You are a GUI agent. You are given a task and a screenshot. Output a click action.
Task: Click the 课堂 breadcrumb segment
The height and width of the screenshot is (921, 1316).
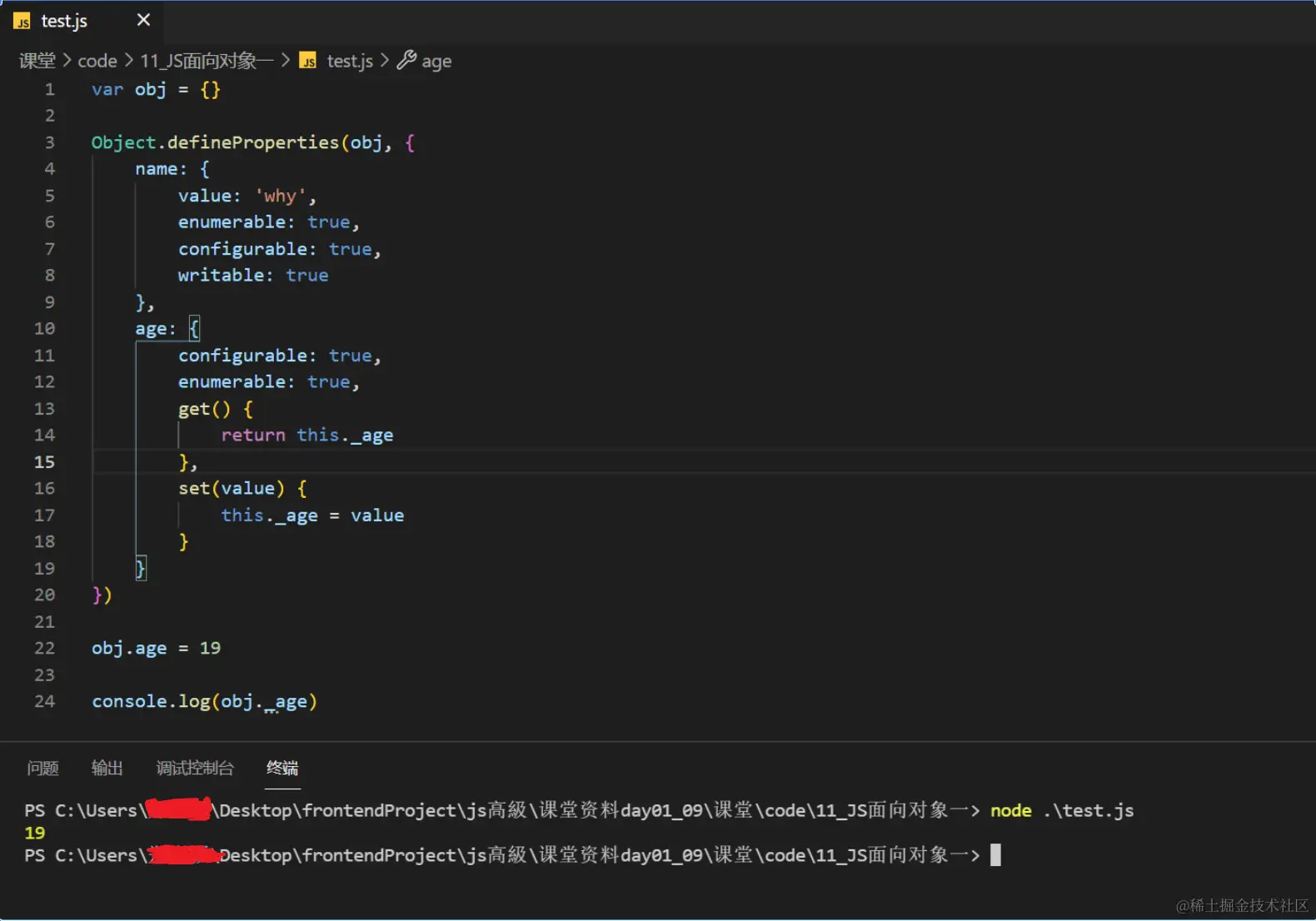point(37,61)
